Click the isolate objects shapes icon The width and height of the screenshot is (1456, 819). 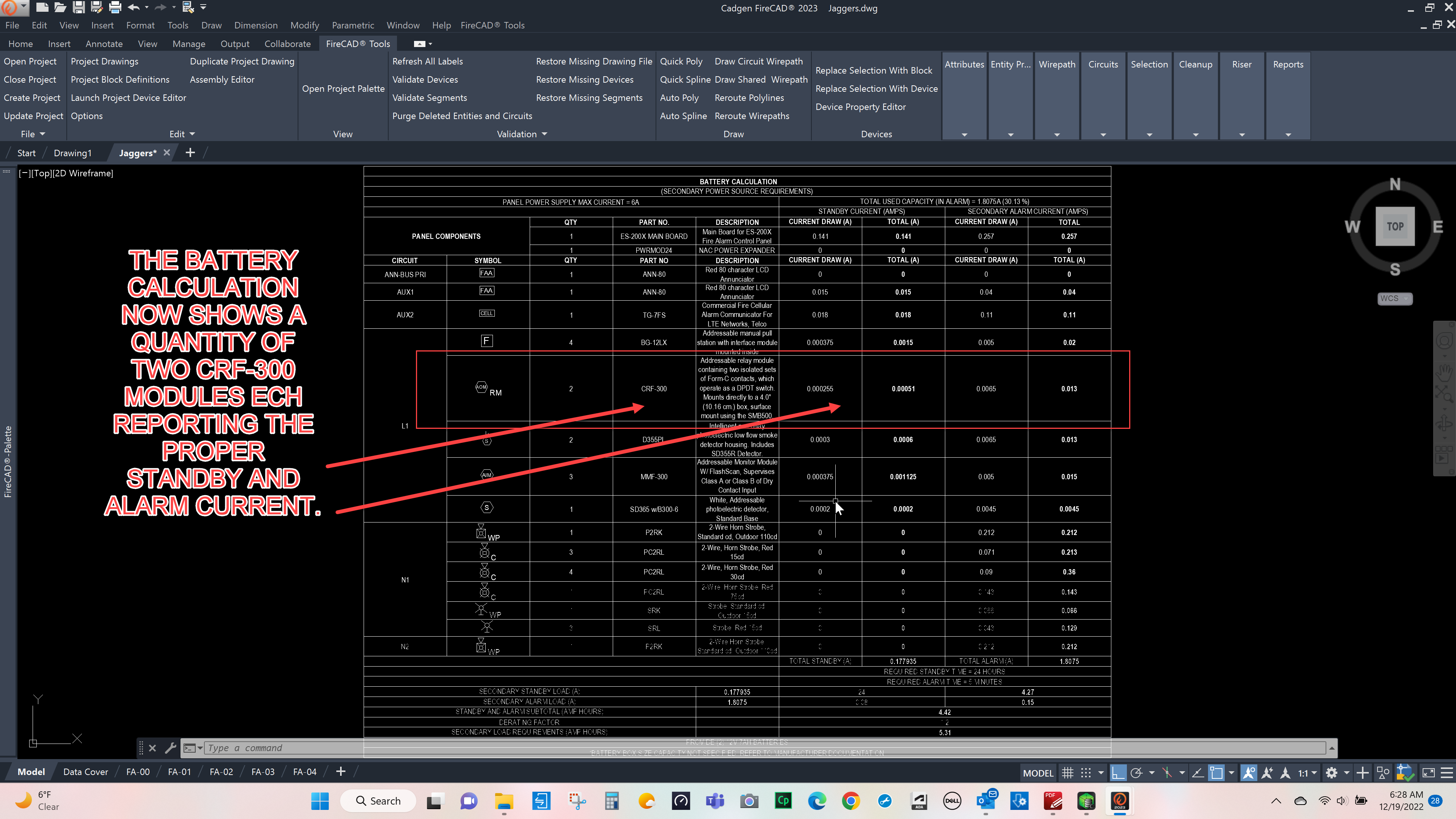pyautogui.click(x=1383, y=773)
